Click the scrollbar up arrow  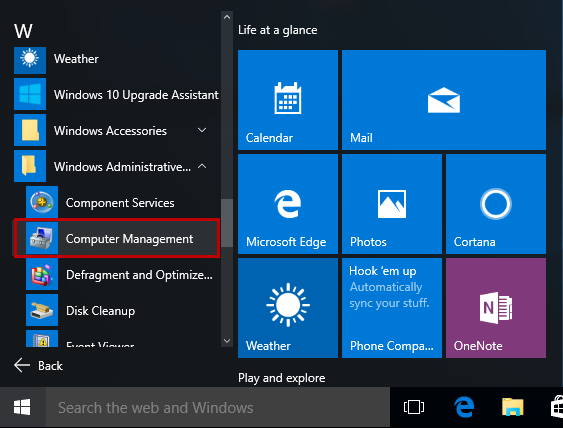pyautogui.click(x=227, y=17)
